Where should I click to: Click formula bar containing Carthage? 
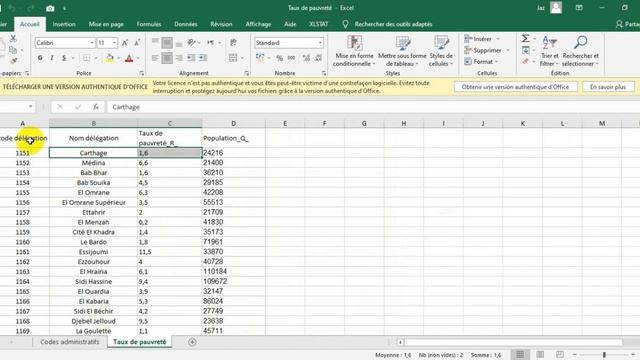pyautogui.click(x=373, y=107)
